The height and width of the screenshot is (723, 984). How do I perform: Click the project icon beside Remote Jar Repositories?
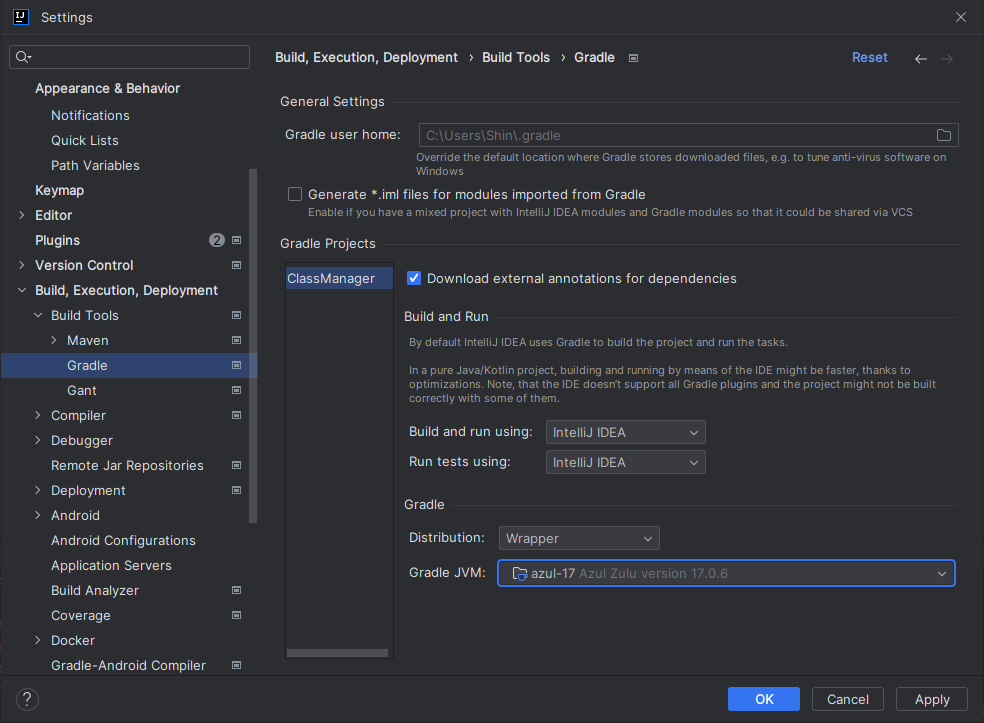click(x=237, y=465)
